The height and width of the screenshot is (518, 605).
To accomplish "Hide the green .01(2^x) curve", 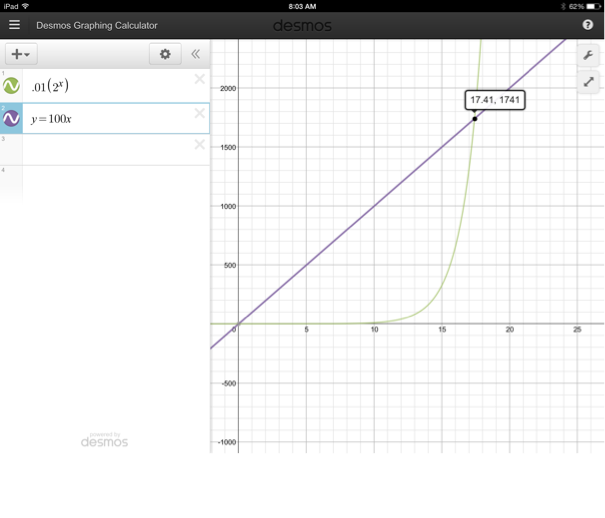I will click(x=12, y=87).
